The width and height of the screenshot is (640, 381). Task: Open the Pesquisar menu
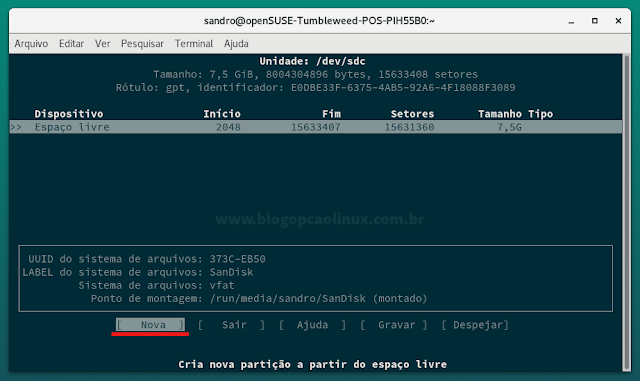pyautogui.click(x=142, y=44)
